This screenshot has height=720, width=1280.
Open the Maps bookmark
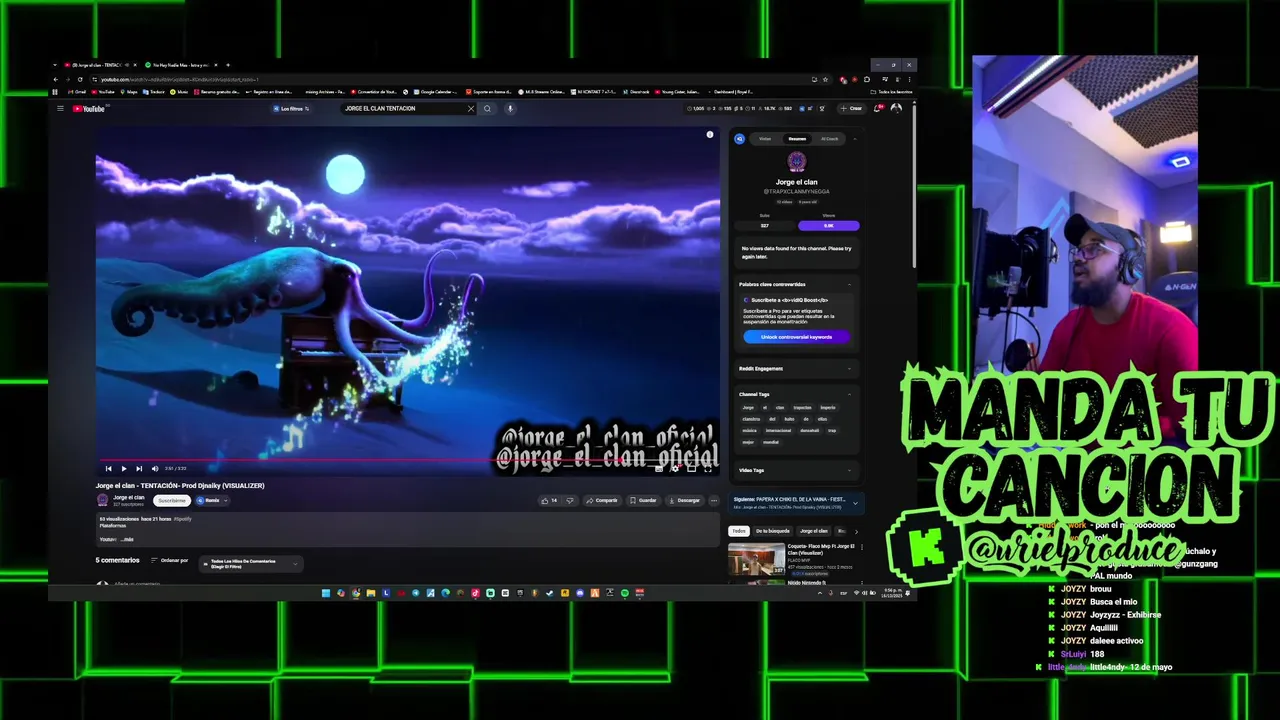click(x=129, y=92)
